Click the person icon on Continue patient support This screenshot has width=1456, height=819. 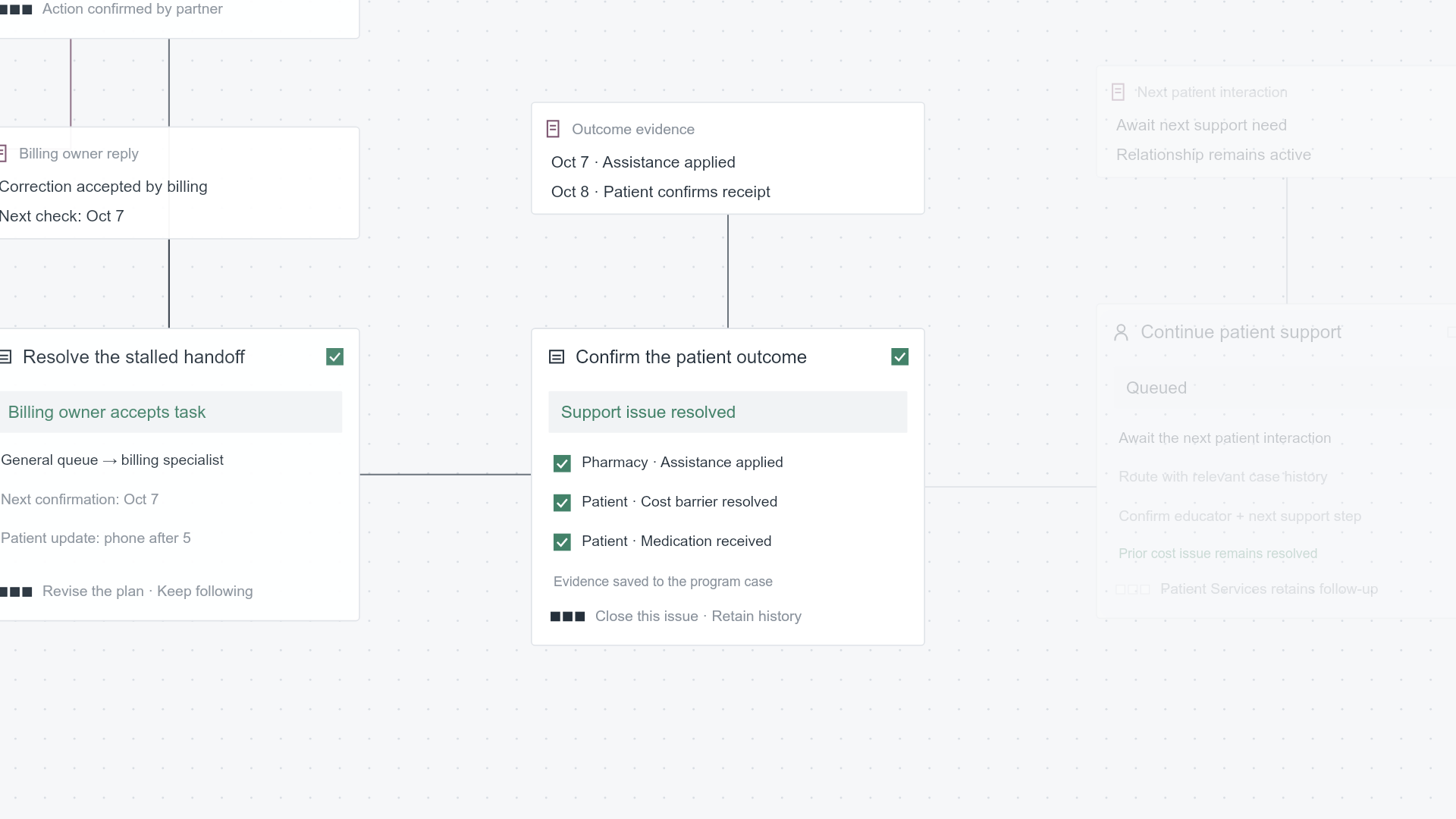click(1121, 332)
